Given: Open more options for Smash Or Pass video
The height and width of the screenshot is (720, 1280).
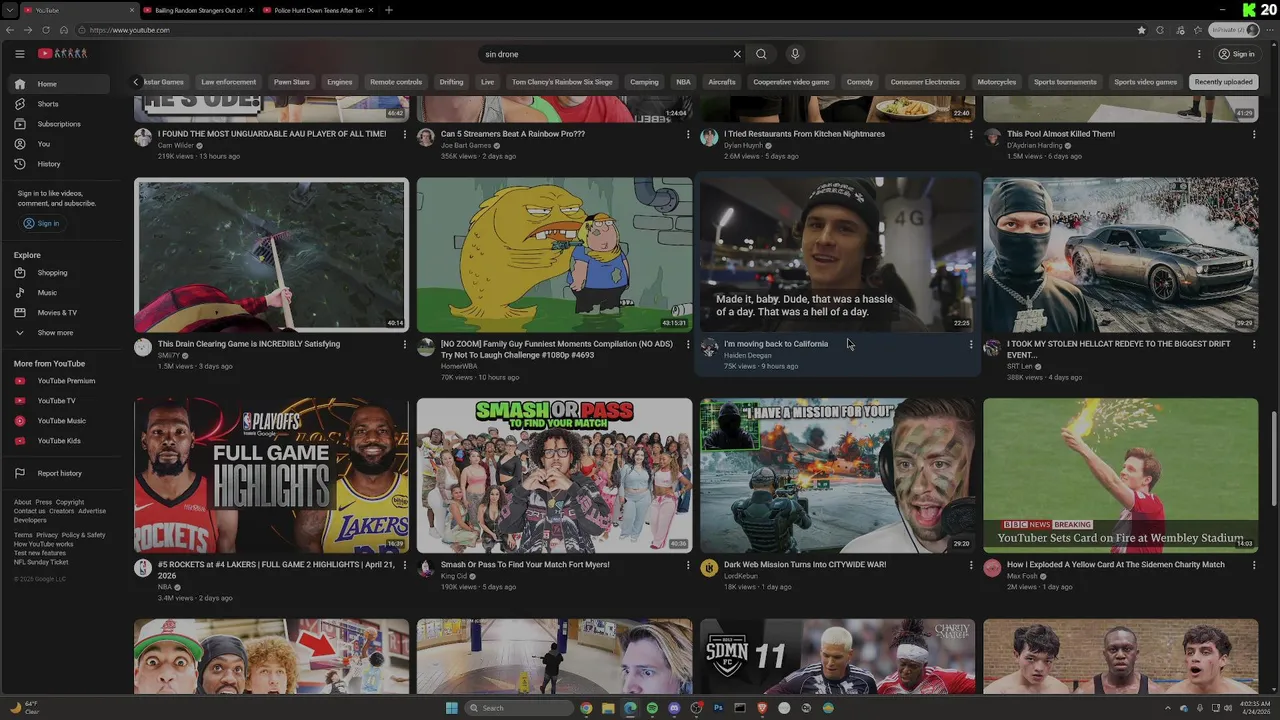Looking at the screenshot, I should click(688, 565).
